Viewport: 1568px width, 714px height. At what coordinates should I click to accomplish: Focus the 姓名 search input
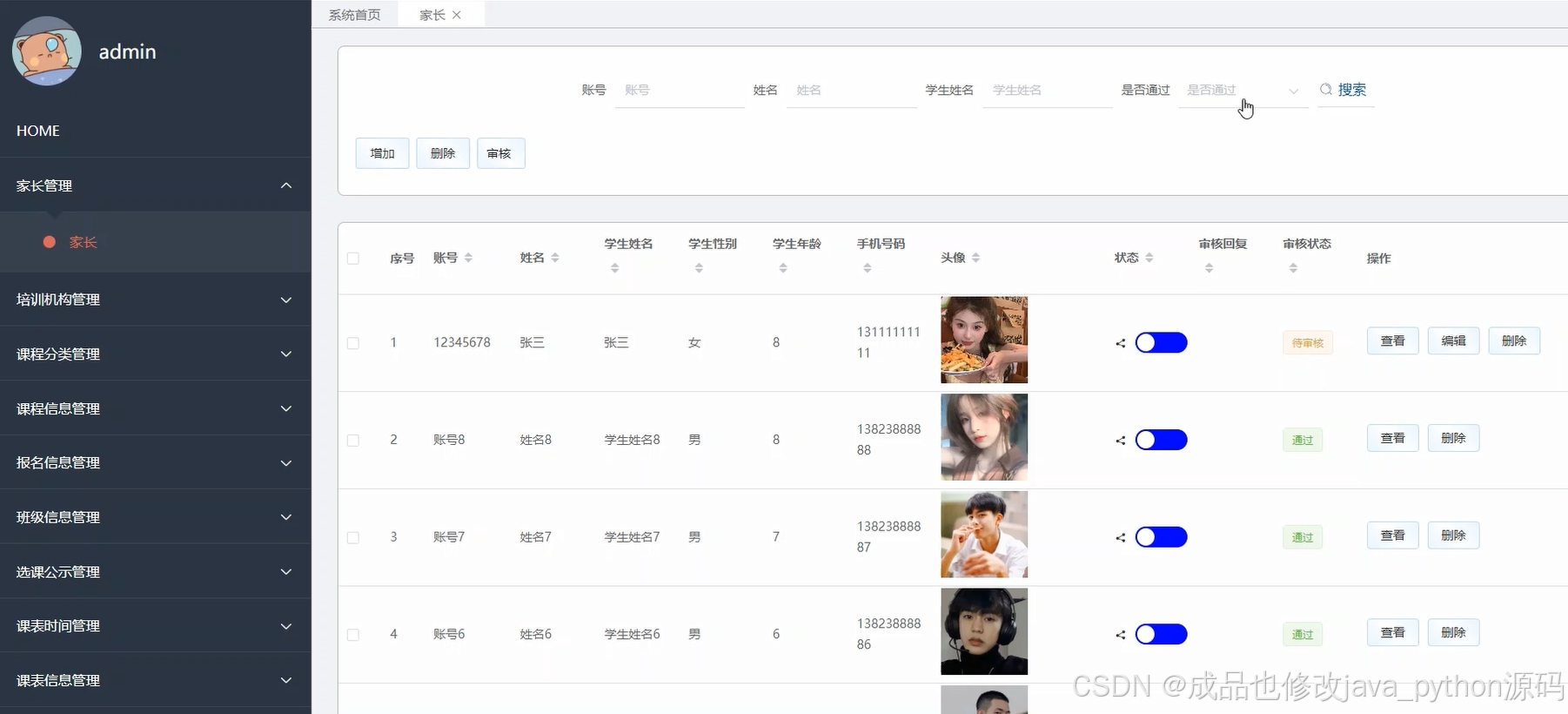click(852, 91)
